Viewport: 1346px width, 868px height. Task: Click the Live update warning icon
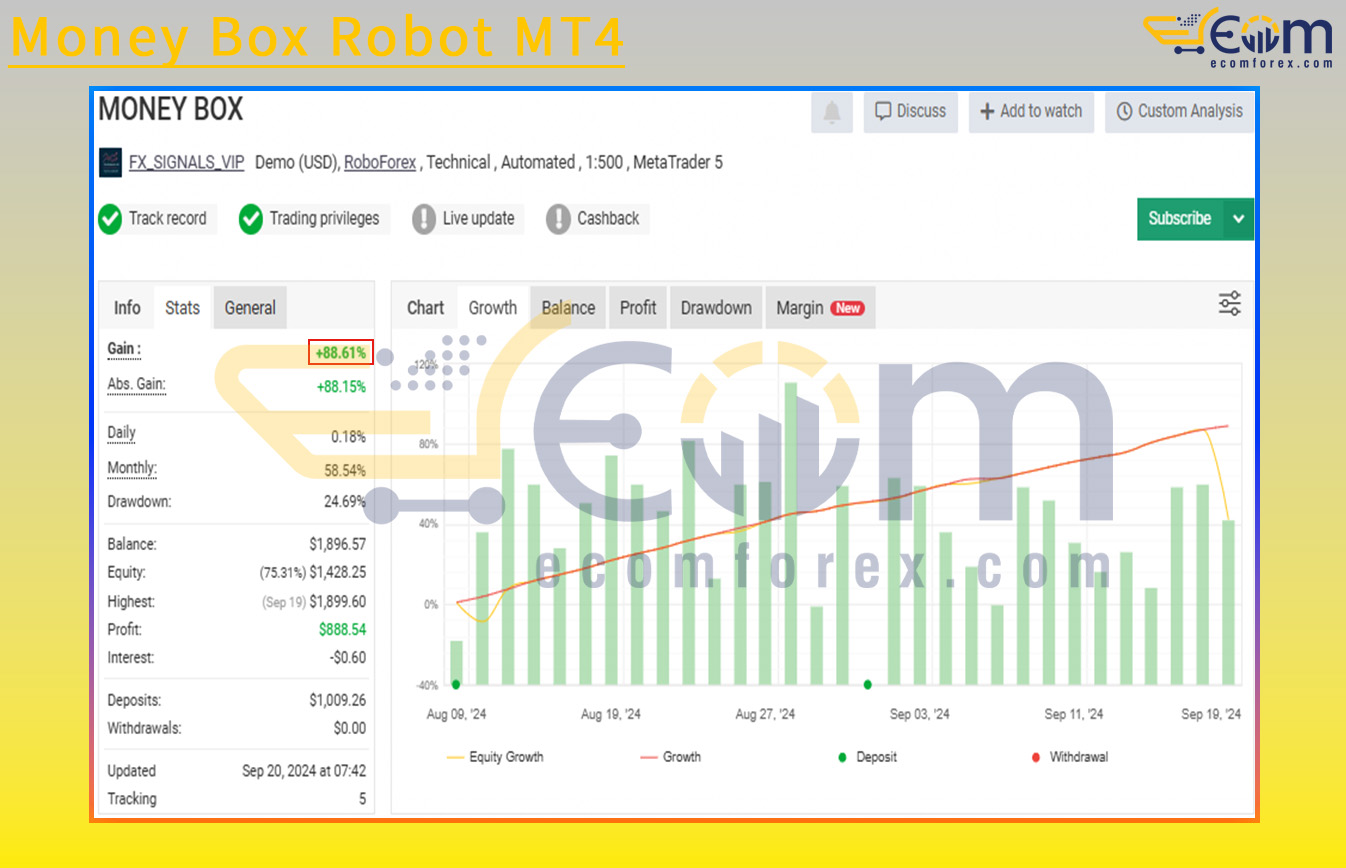424,219
